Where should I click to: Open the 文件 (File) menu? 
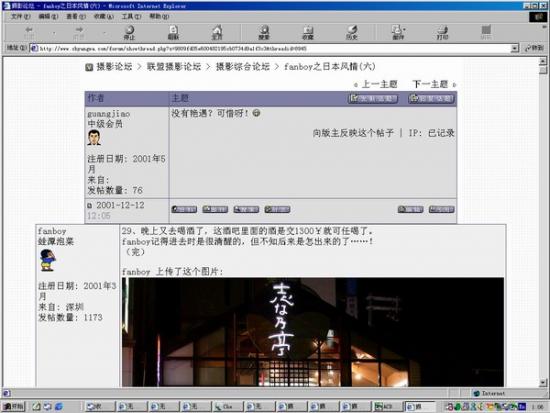pyautogui.click(x=20, y=16)
